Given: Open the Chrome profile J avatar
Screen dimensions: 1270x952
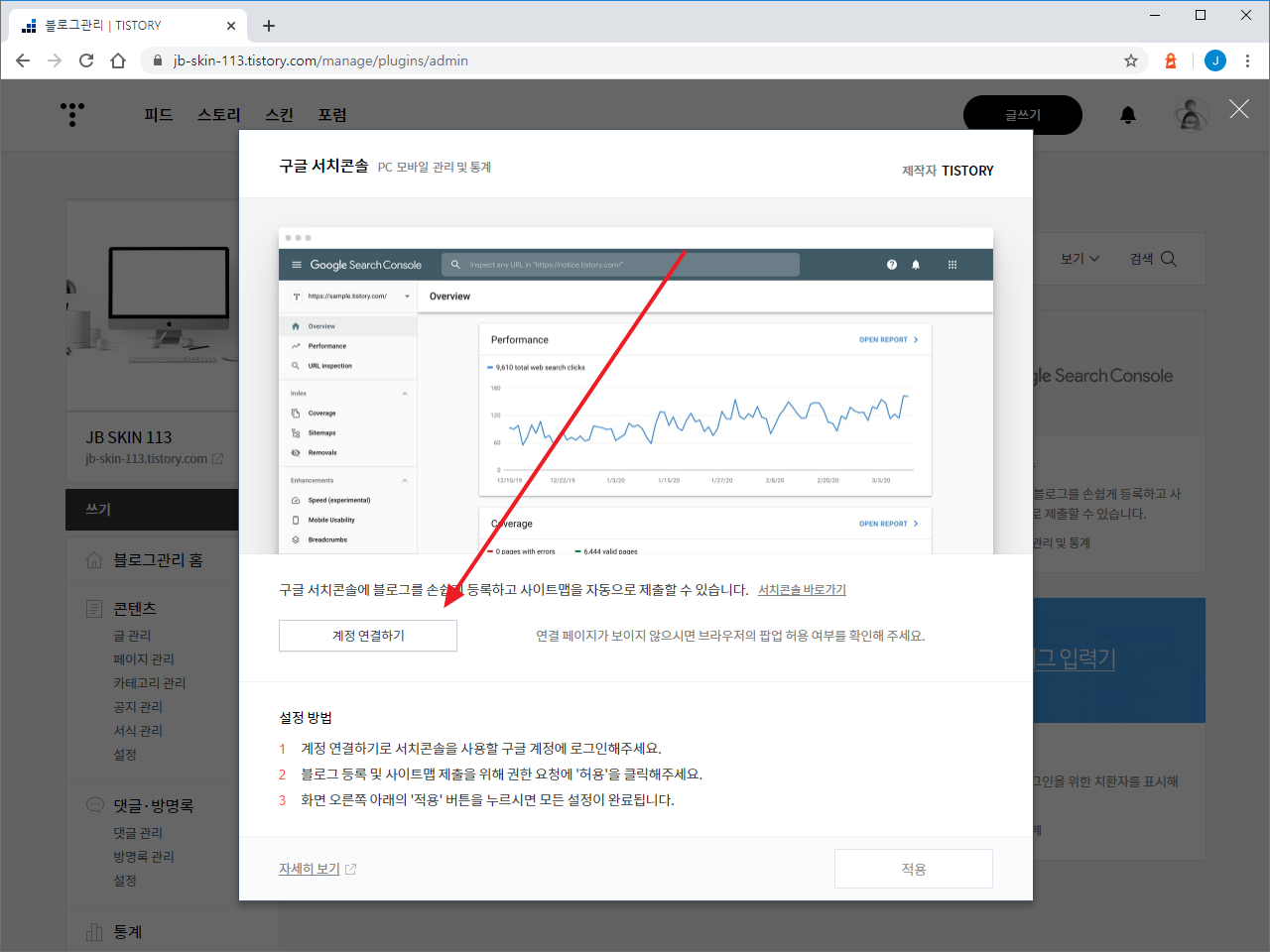Looking at the screenshot, I should (1215, 60).
